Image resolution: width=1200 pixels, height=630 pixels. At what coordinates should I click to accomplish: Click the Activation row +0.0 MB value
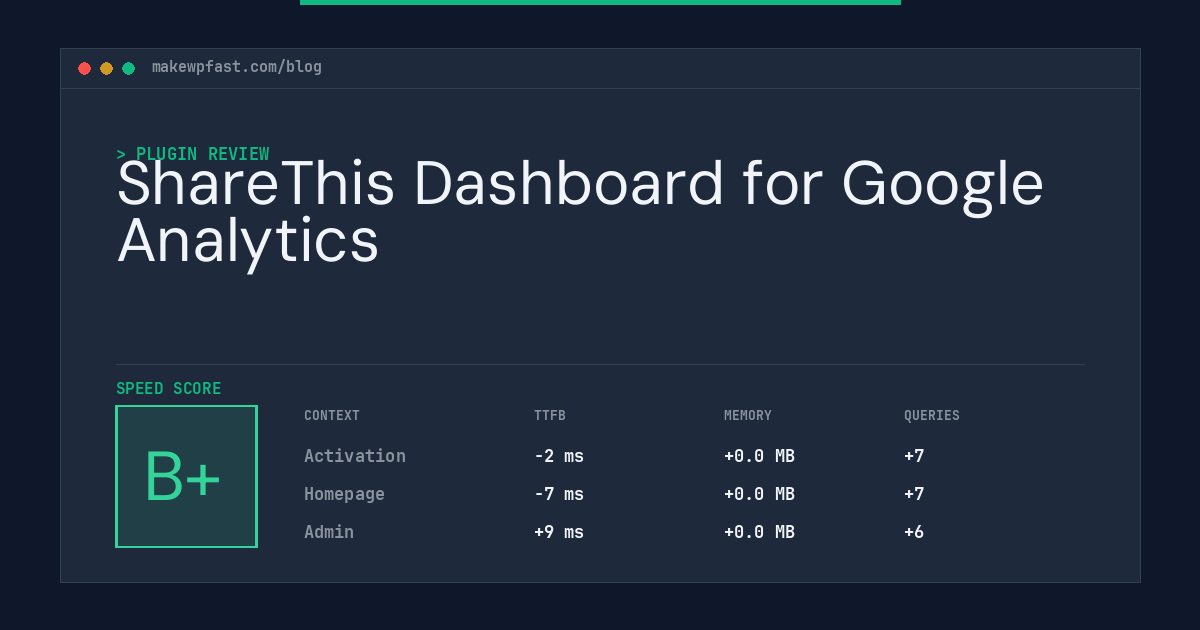(x=759, y=456)
